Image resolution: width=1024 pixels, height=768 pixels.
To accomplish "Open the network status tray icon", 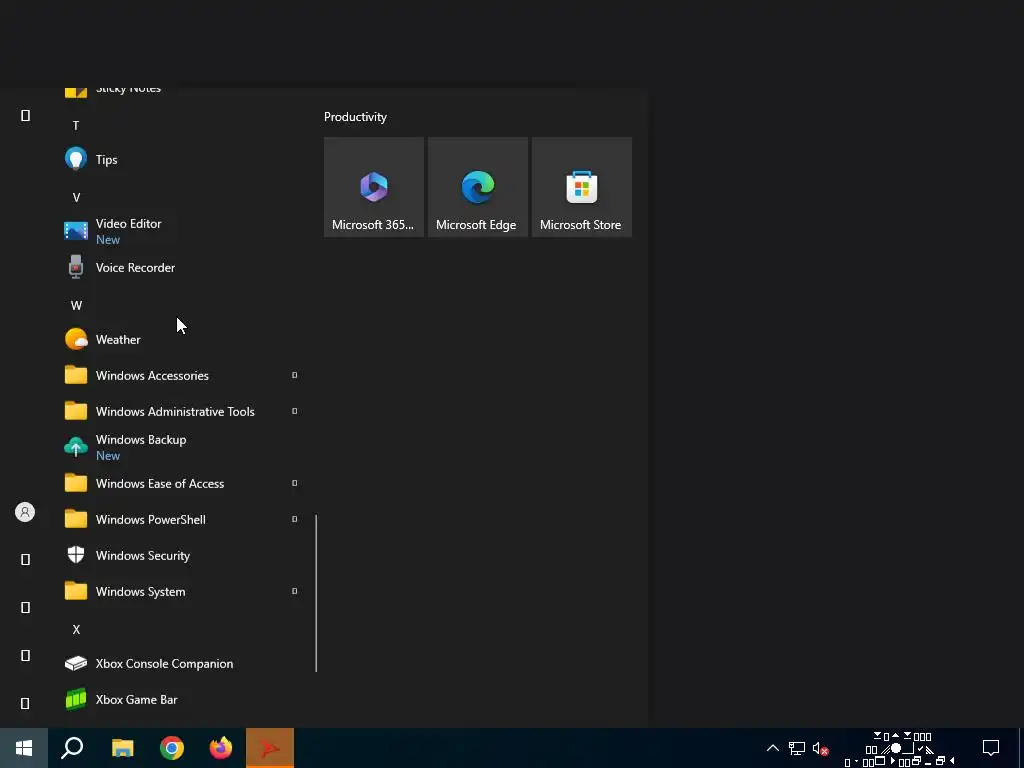I will (x=797, y=748).
